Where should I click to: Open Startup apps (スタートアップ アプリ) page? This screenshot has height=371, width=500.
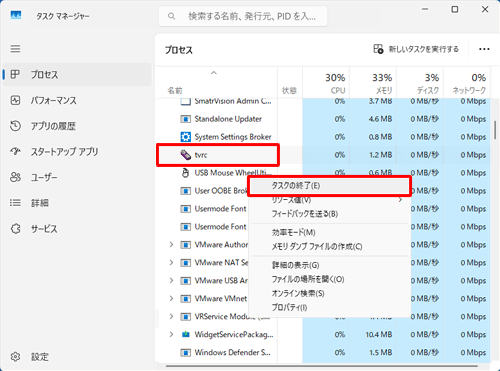point(77,152)
